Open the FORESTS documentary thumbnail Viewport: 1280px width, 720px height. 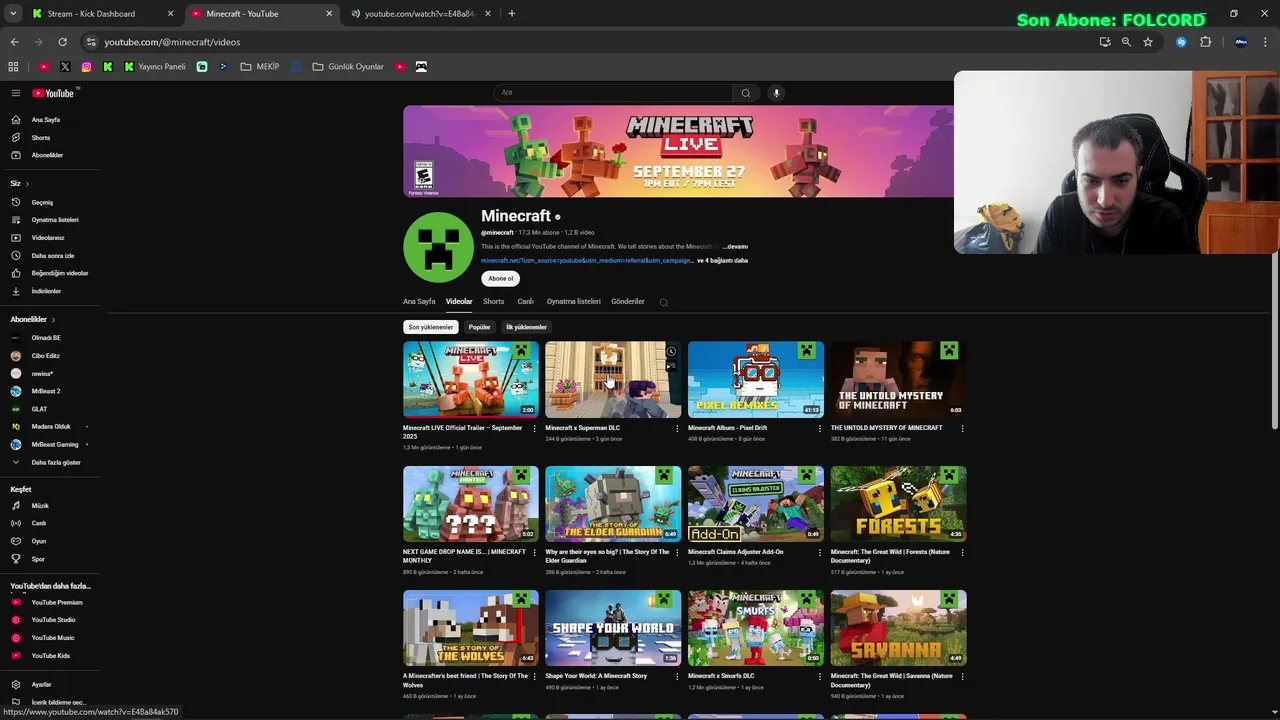[x=898, y=504]
